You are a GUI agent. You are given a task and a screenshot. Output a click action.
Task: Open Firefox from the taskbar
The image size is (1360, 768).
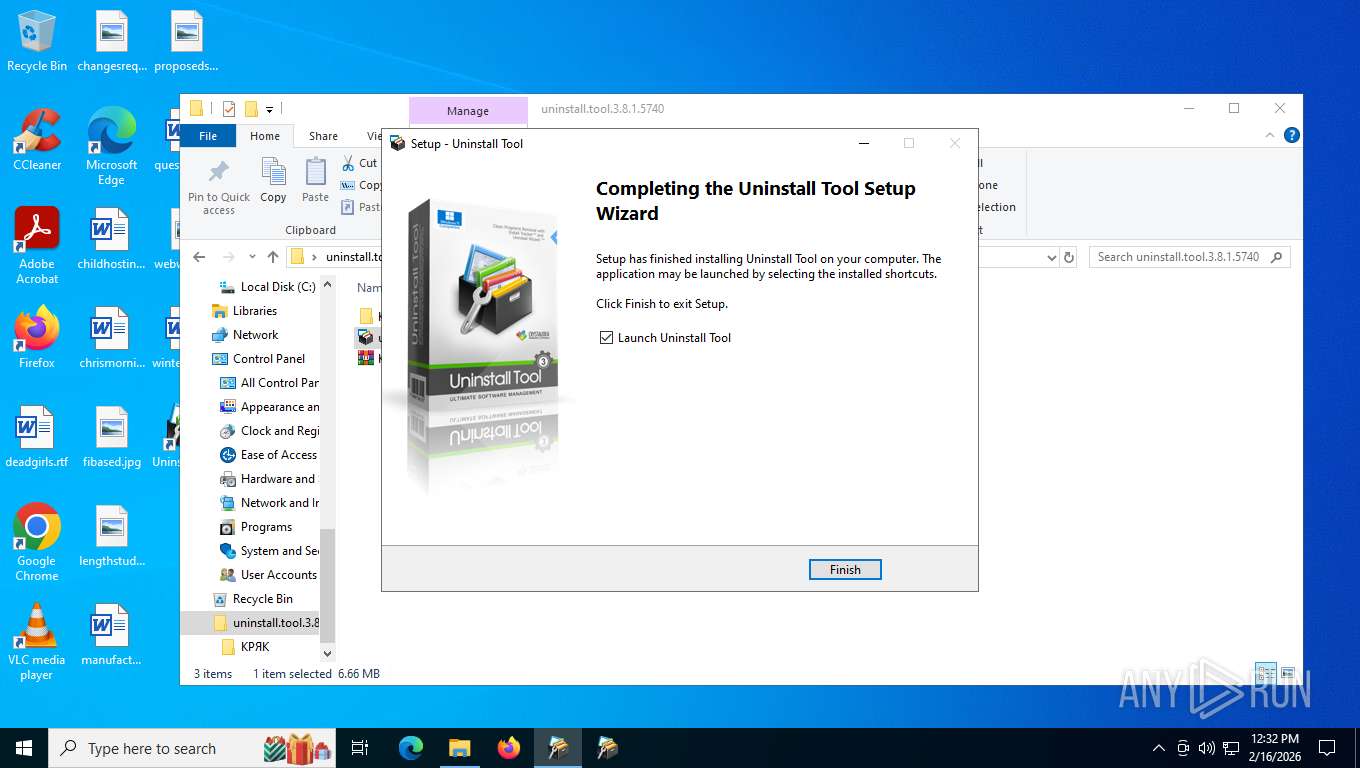[509, 748]
